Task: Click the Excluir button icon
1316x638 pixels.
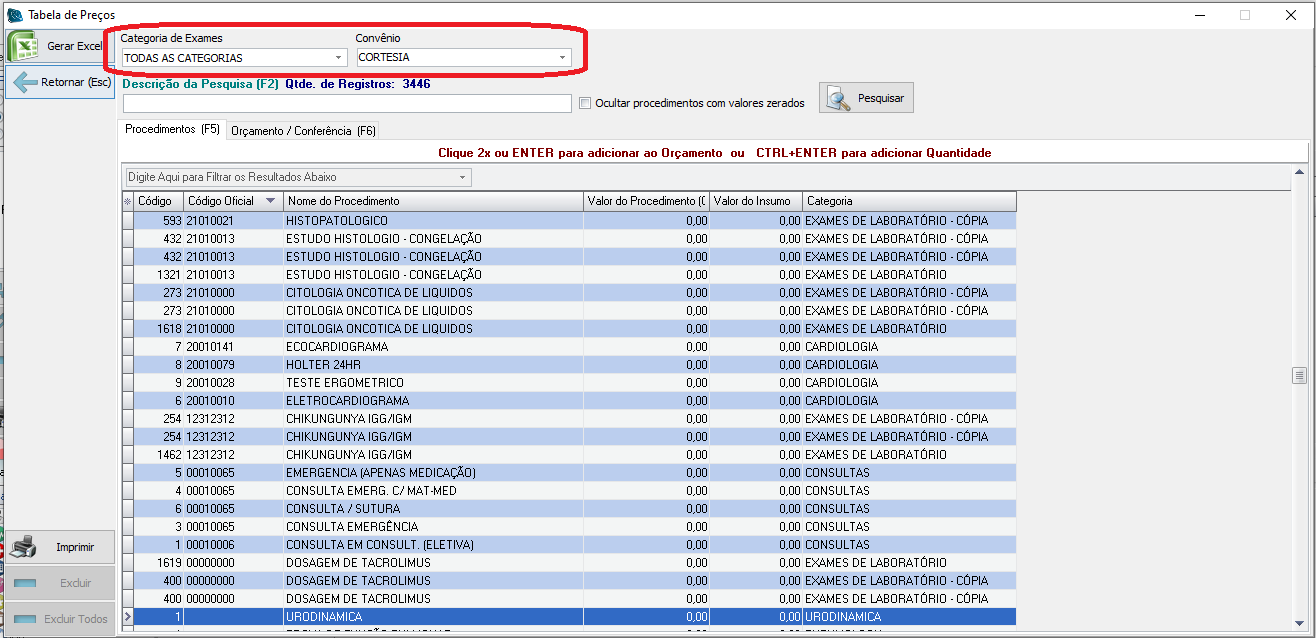Action: (25, 583)
